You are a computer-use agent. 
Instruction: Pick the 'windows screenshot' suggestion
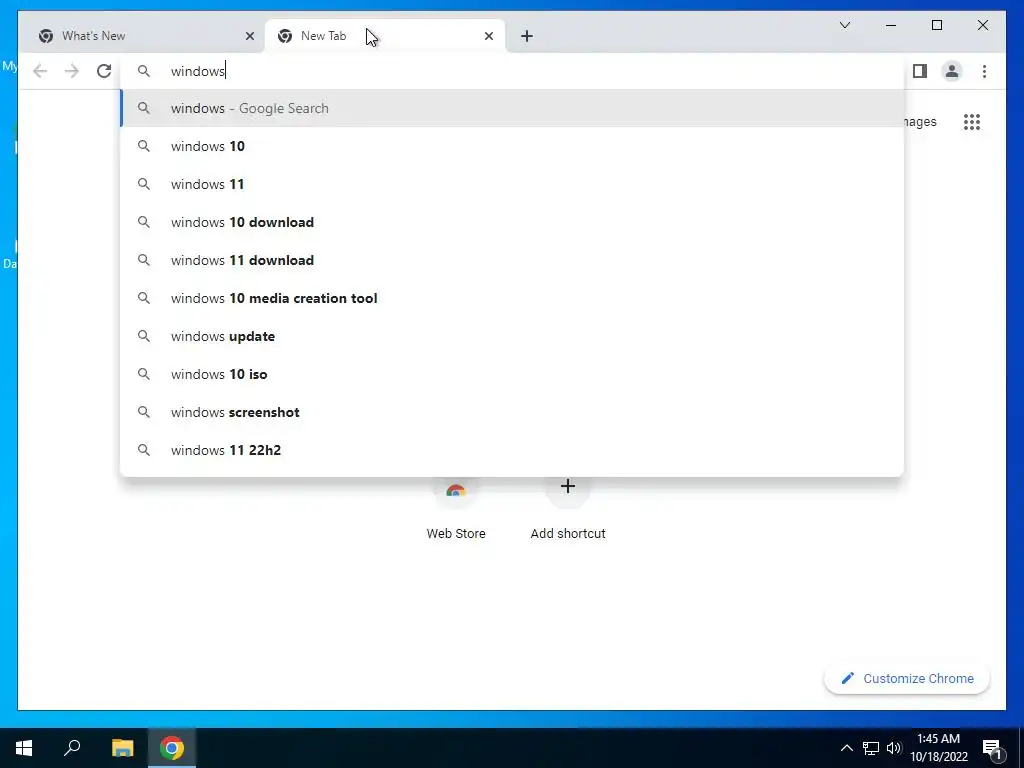point(512,412)
